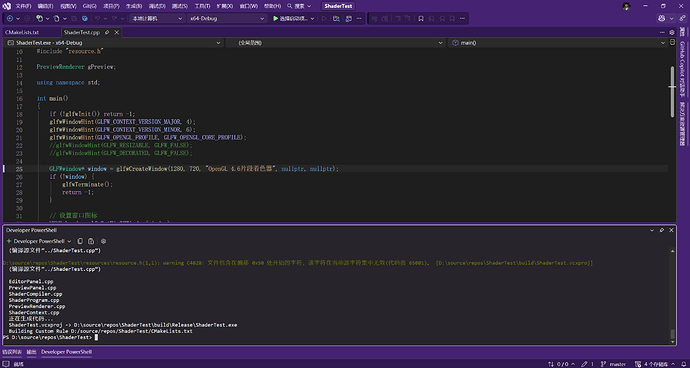Click the toolbar icon left of overflow dots
690x368 pixels.
tap(349, 18)
